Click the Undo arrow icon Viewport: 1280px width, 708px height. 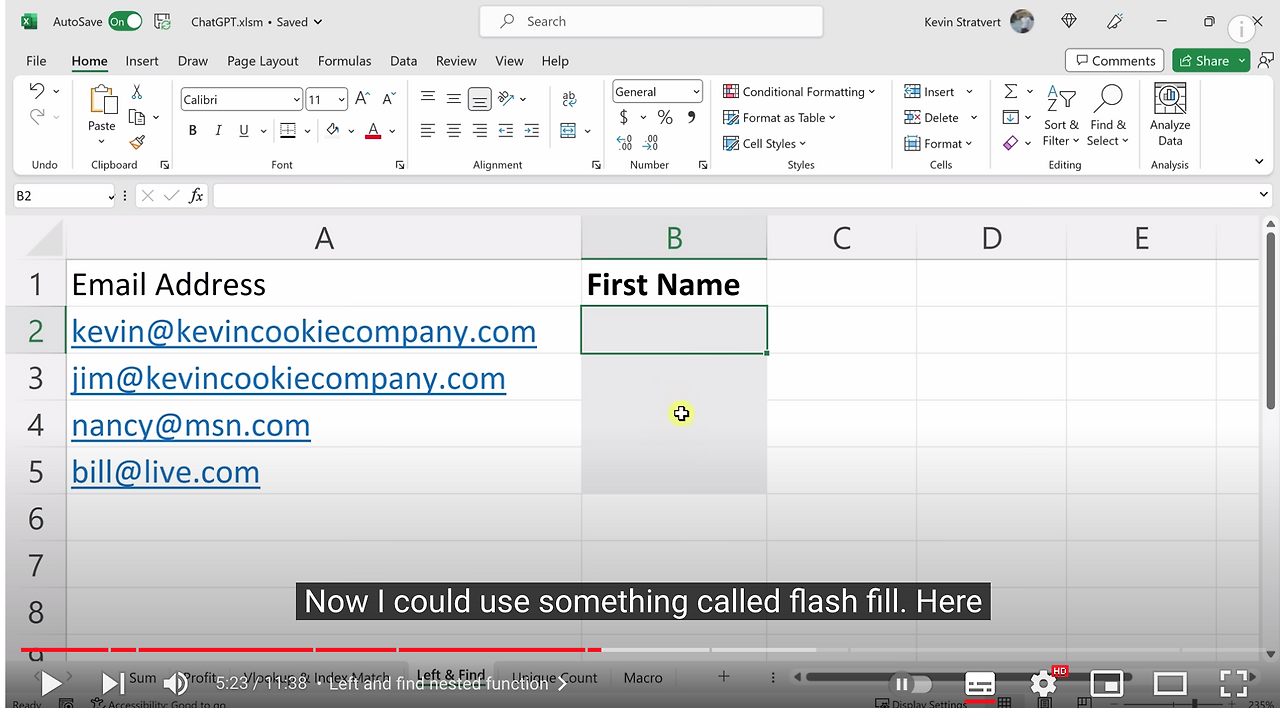37,91
